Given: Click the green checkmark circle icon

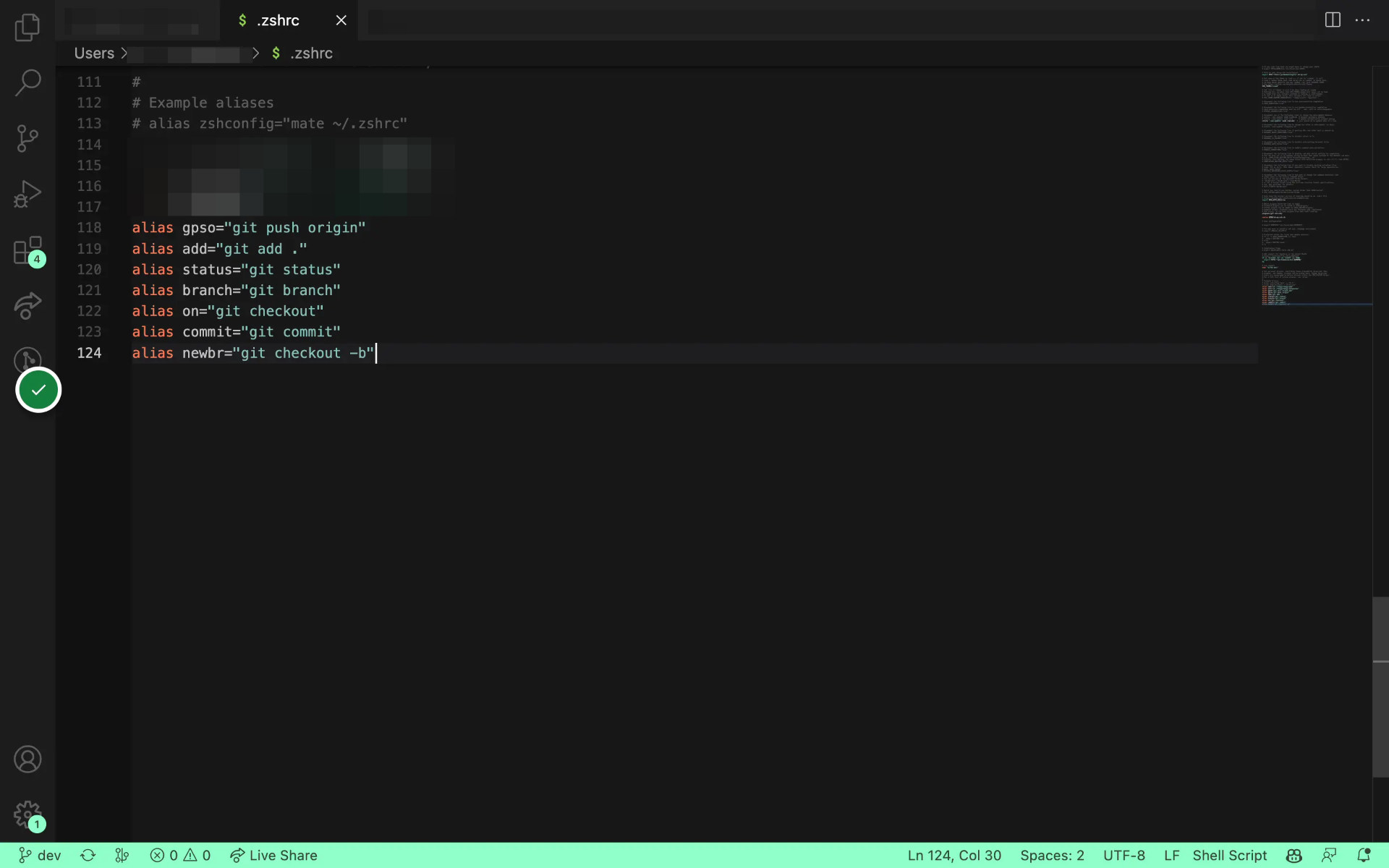Looking at the screenshot, I should click(x=38, y=390).
